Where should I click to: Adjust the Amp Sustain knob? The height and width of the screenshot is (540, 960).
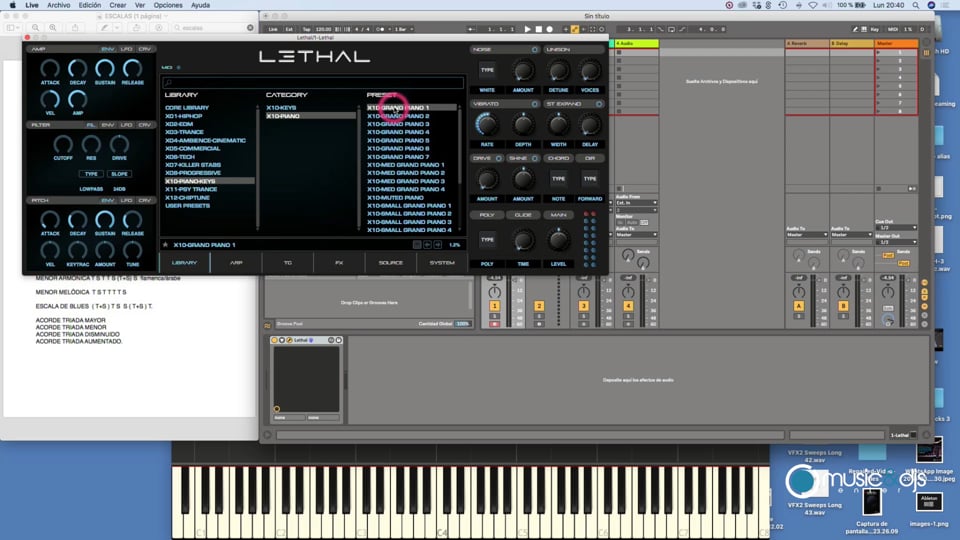click(105, 69)
